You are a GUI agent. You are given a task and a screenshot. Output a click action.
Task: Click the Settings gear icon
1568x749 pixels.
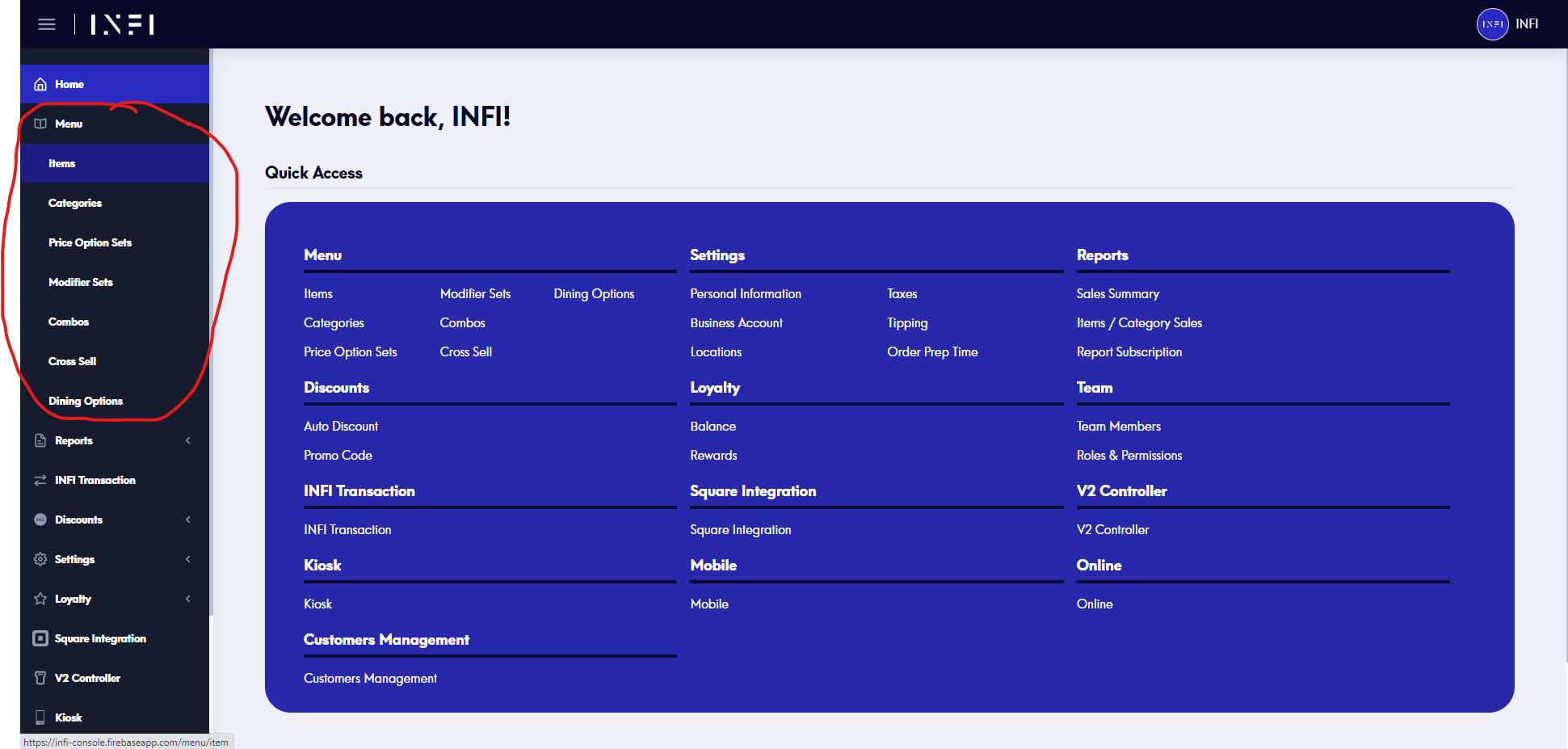(40, 559)
